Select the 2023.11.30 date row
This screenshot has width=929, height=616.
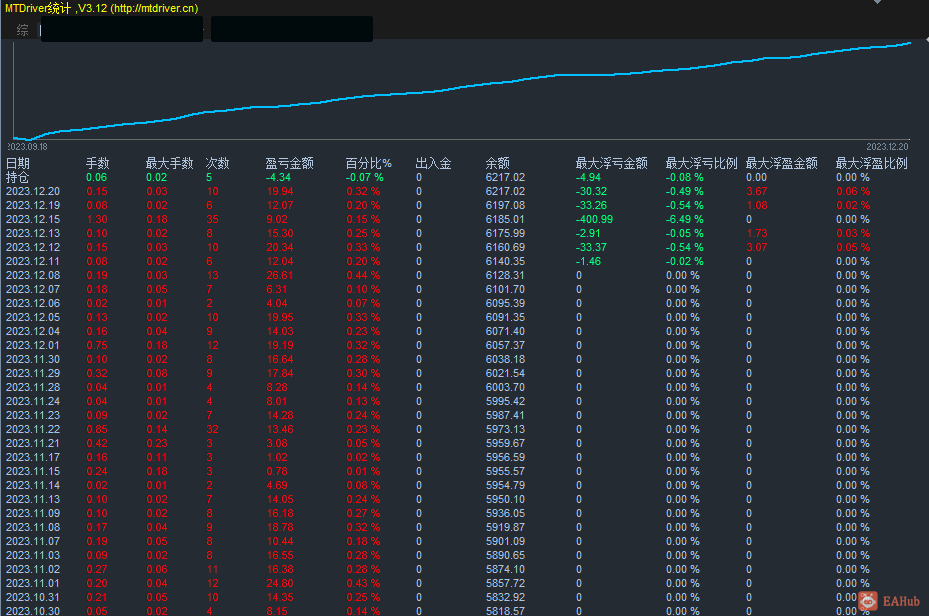(33, 360)
